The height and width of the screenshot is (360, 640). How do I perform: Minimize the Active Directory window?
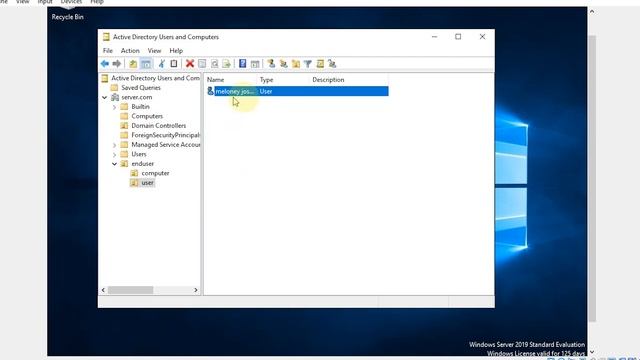click(x=434, y=37)
